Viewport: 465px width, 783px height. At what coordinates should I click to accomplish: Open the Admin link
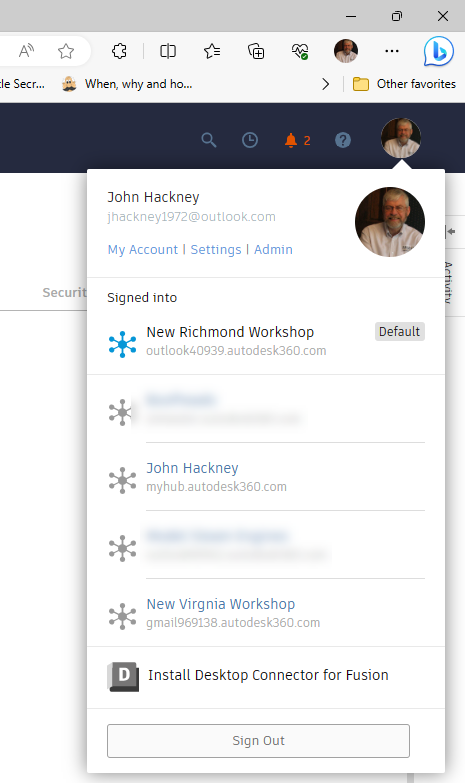click(x=273, y=249)
